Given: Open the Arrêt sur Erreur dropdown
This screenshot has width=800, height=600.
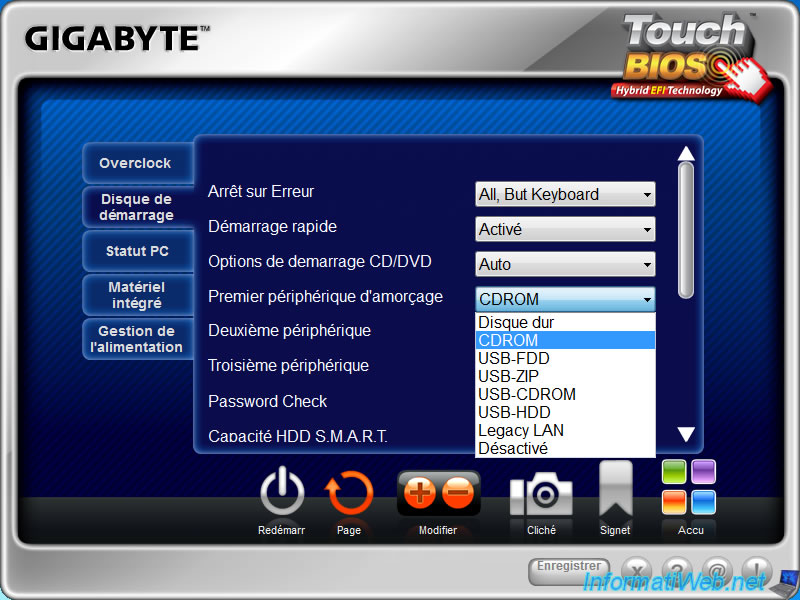Looking at the screenshot, I should tap(565, 194).
